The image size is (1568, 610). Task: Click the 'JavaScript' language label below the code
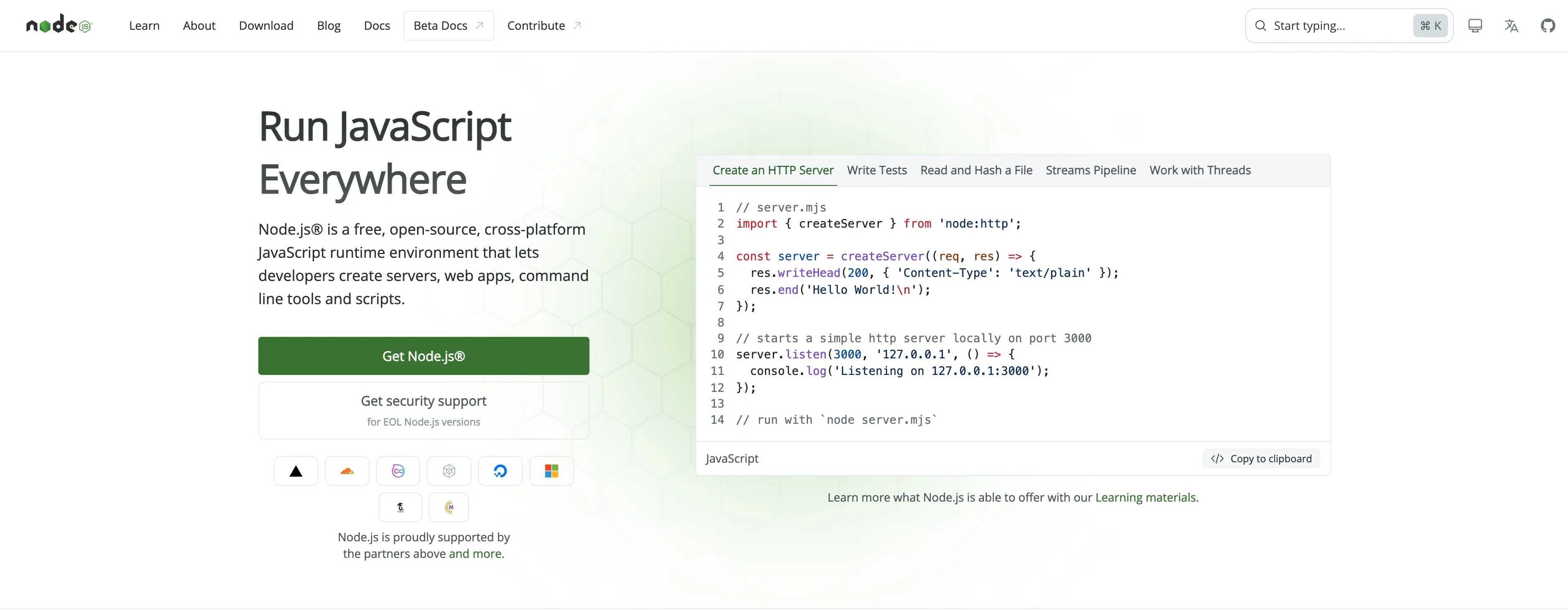[732, 459]
